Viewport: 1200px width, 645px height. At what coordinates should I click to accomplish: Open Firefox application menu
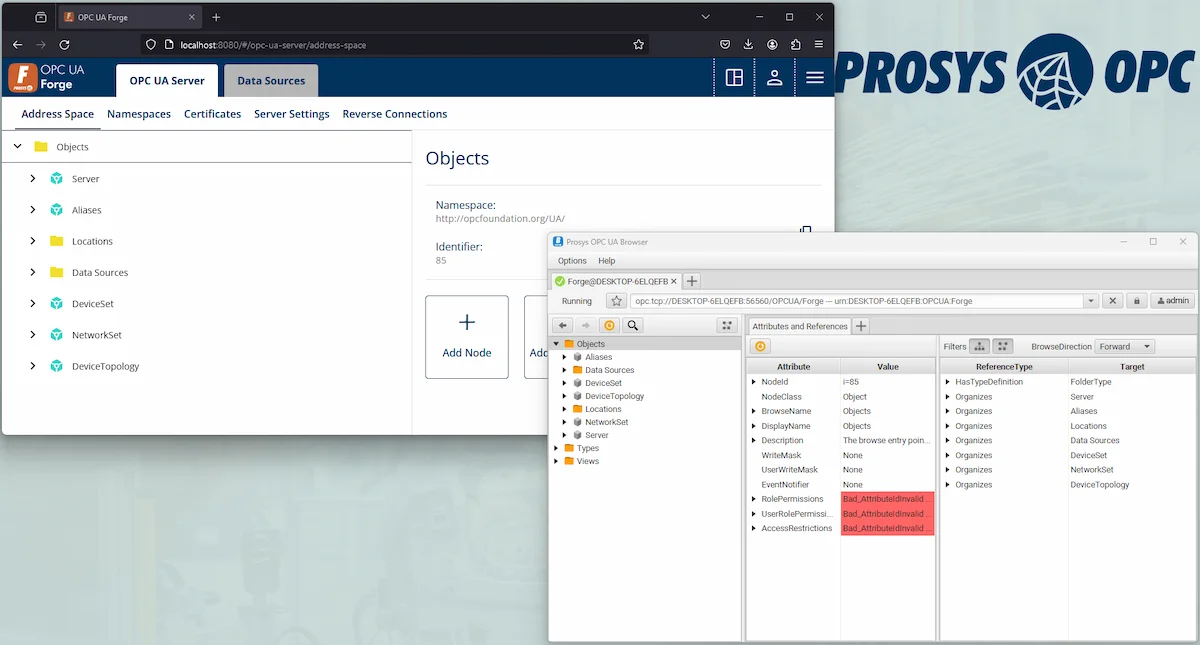[820, 45]
